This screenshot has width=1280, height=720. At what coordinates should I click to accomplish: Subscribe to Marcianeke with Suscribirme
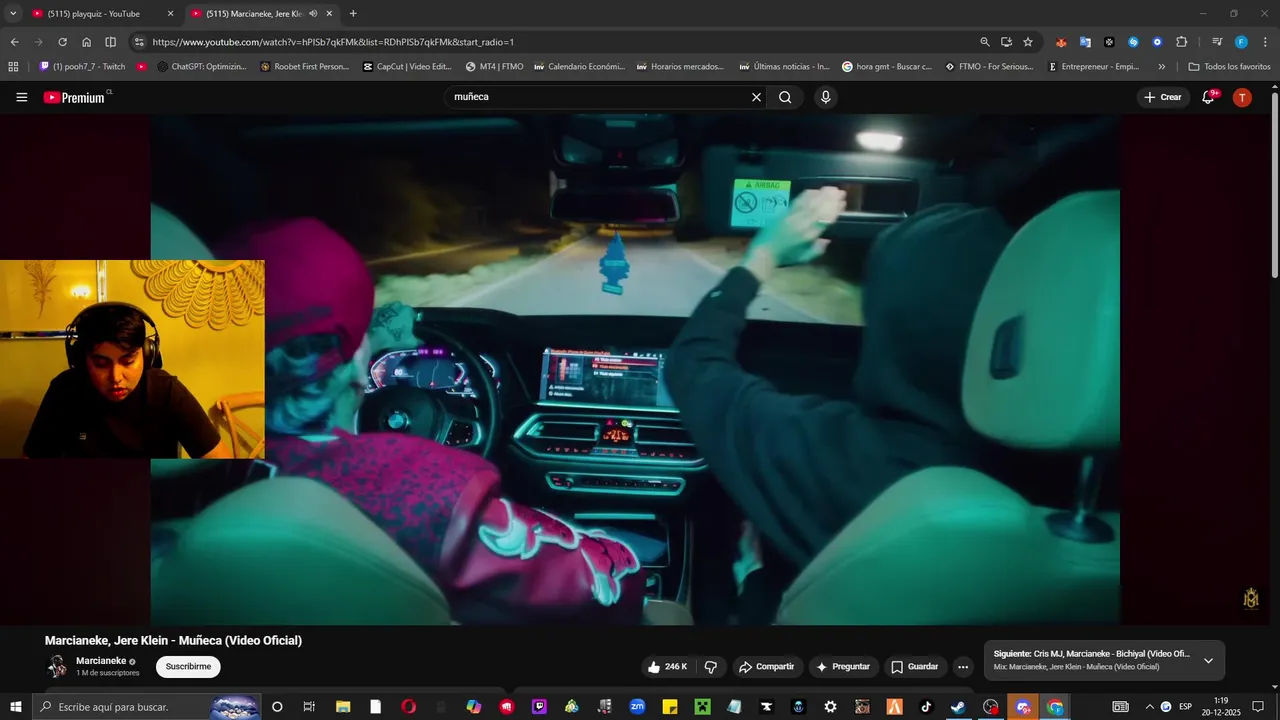pyautogui.click(x=188, y=667)
